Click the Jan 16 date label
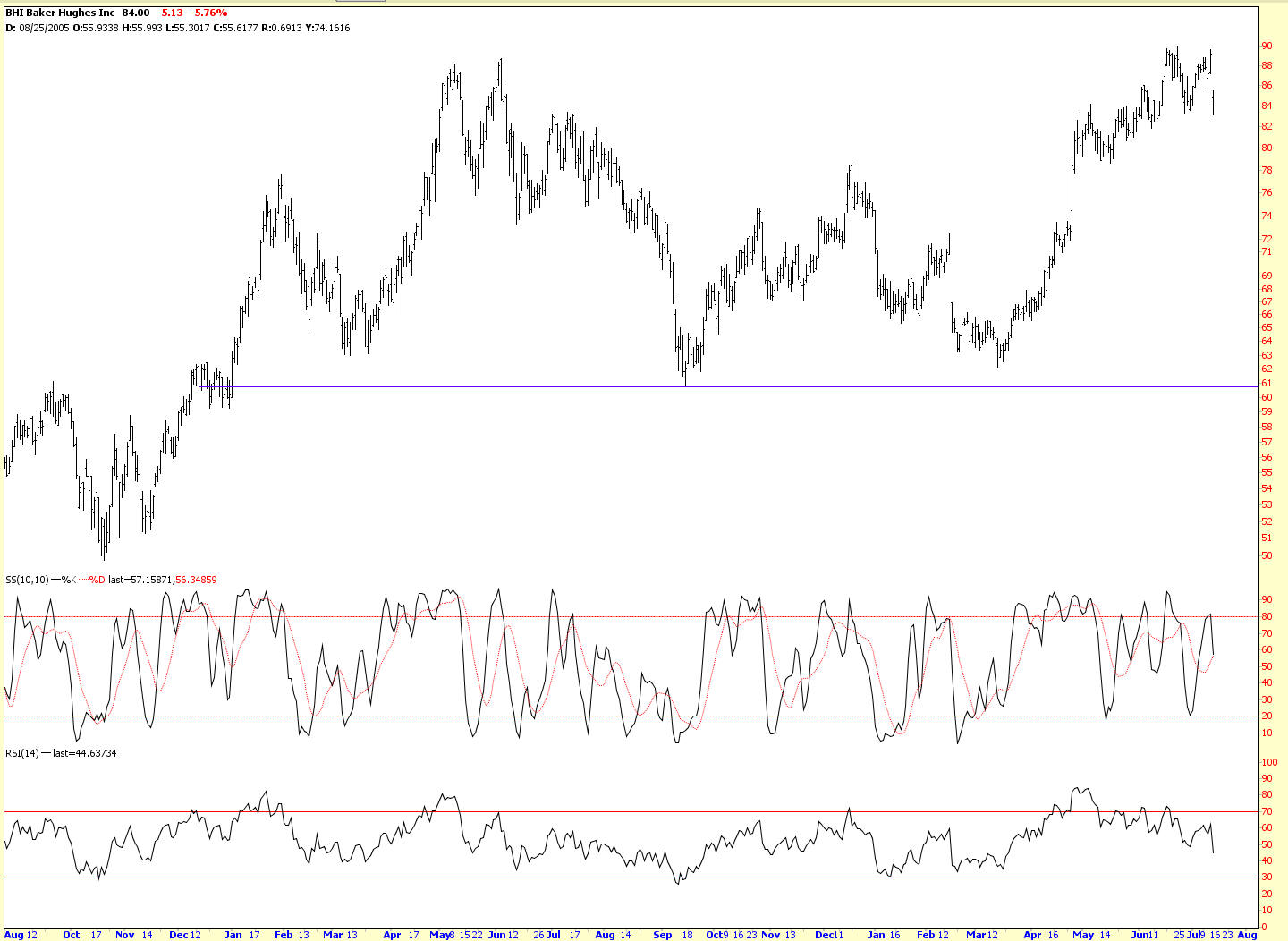 click(884, 935)
